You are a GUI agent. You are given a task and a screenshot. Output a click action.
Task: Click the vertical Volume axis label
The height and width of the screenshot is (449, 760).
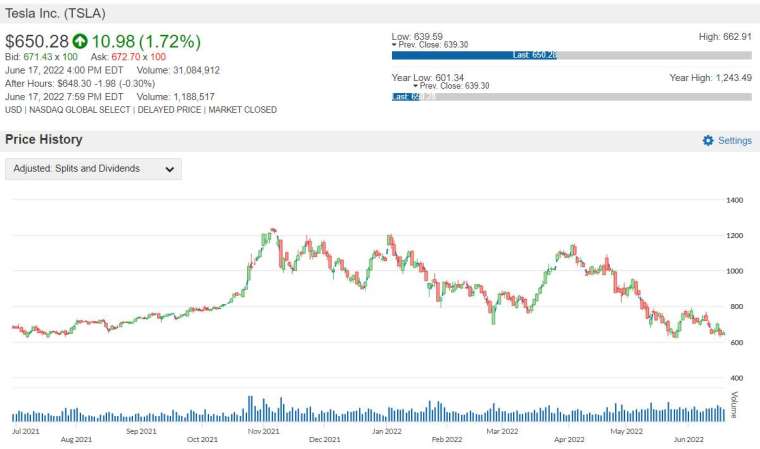point(734,404)
